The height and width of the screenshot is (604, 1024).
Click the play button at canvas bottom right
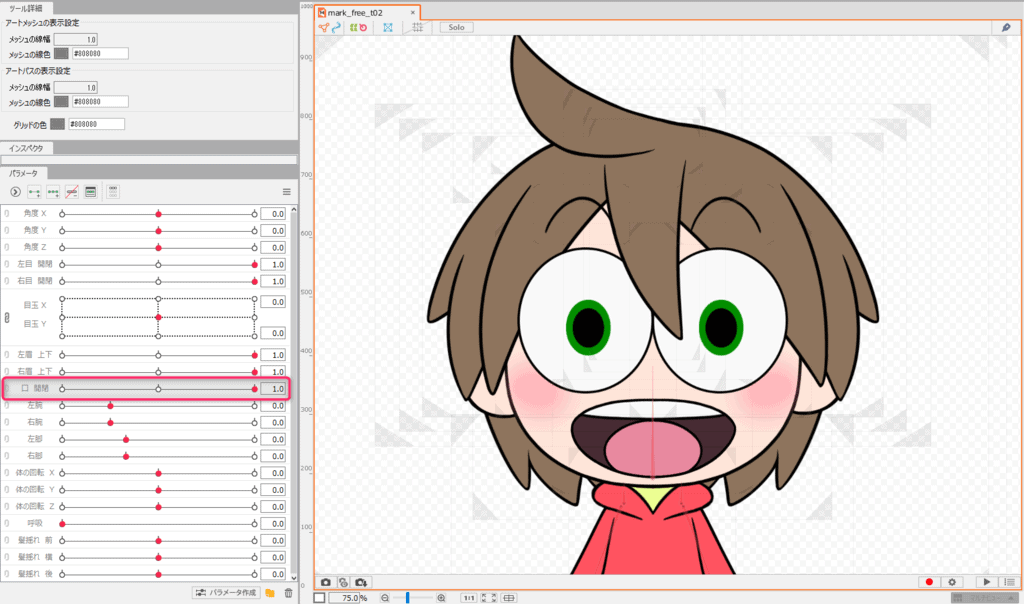pyautogui.click(x=986, y=582)
